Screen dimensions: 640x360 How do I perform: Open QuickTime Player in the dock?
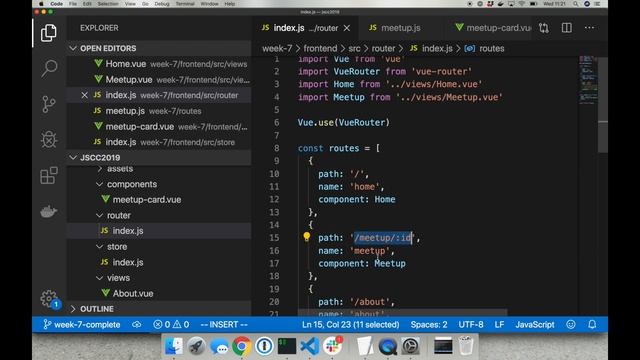[387, 346]
